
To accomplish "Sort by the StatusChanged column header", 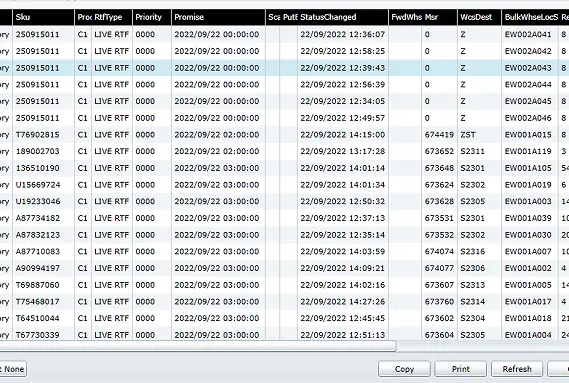I will [343, 17].
